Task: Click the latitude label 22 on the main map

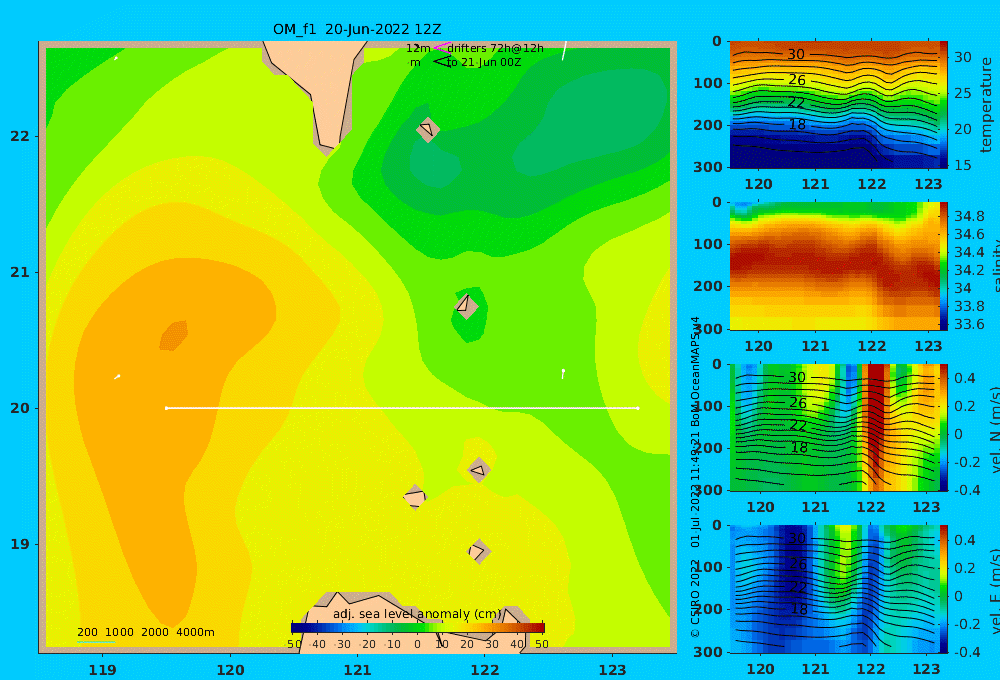Action: click(x=20, y=136)
